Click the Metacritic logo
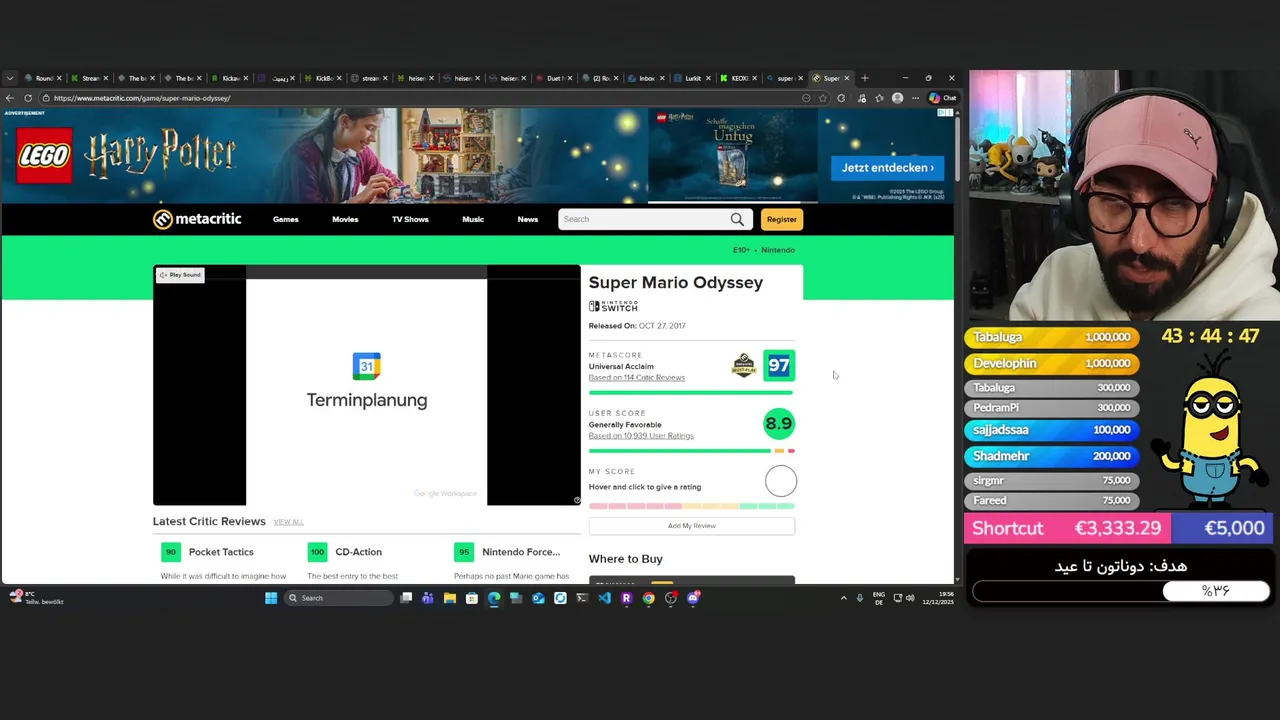This screenshot has height=720, width=1280. point(197,219)
